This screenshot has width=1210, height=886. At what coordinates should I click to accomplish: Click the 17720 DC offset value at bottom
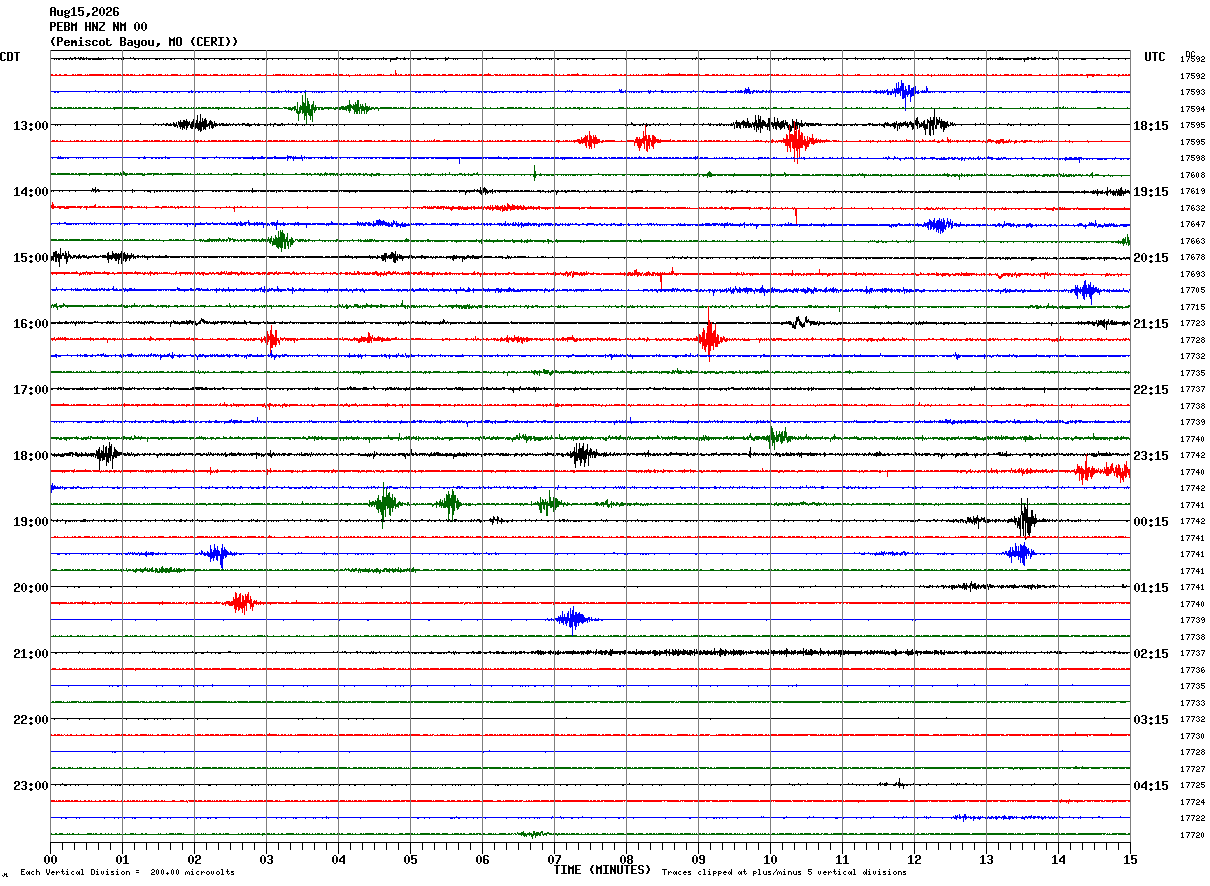[1192, 835]
